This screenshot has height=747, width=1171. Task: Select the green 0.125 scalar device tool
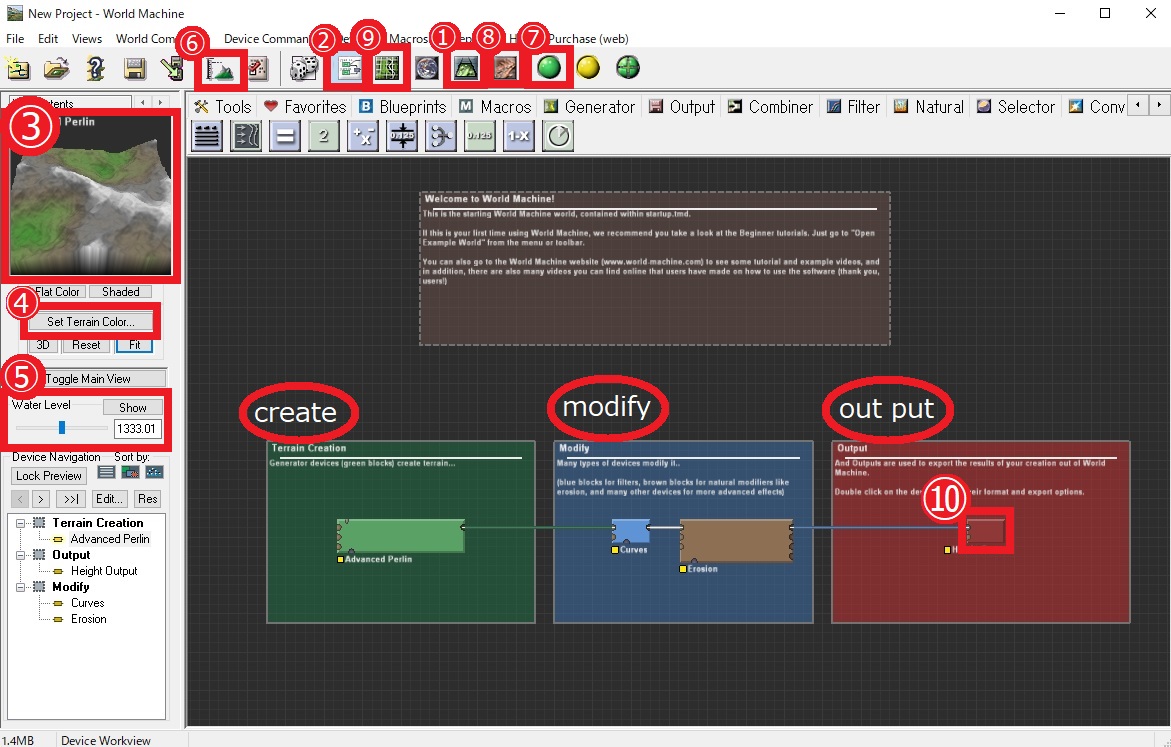[479, 136]
